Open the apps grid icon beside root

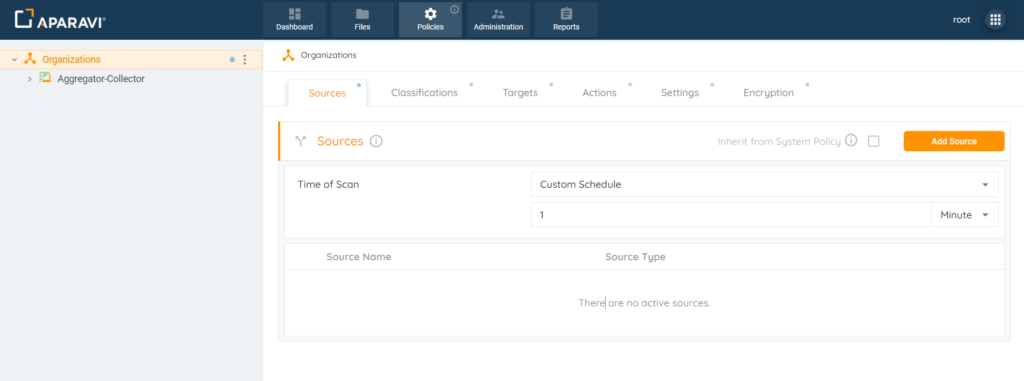(995, 20)
